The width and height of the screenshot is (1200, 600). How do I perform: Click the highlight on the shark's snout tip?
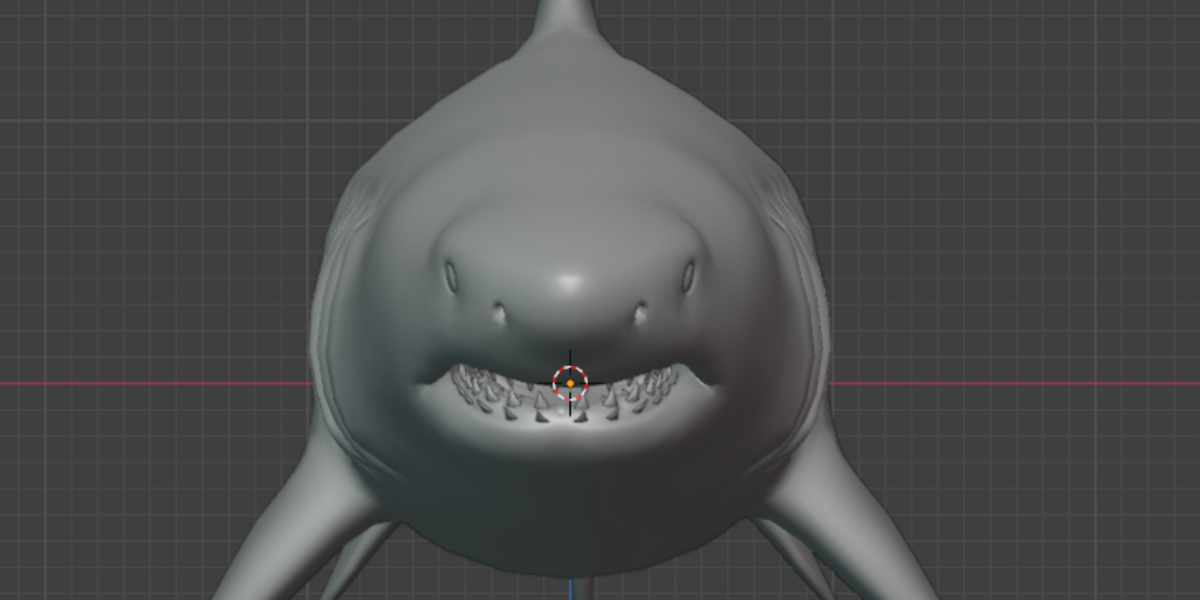click(x=570, y=282)
